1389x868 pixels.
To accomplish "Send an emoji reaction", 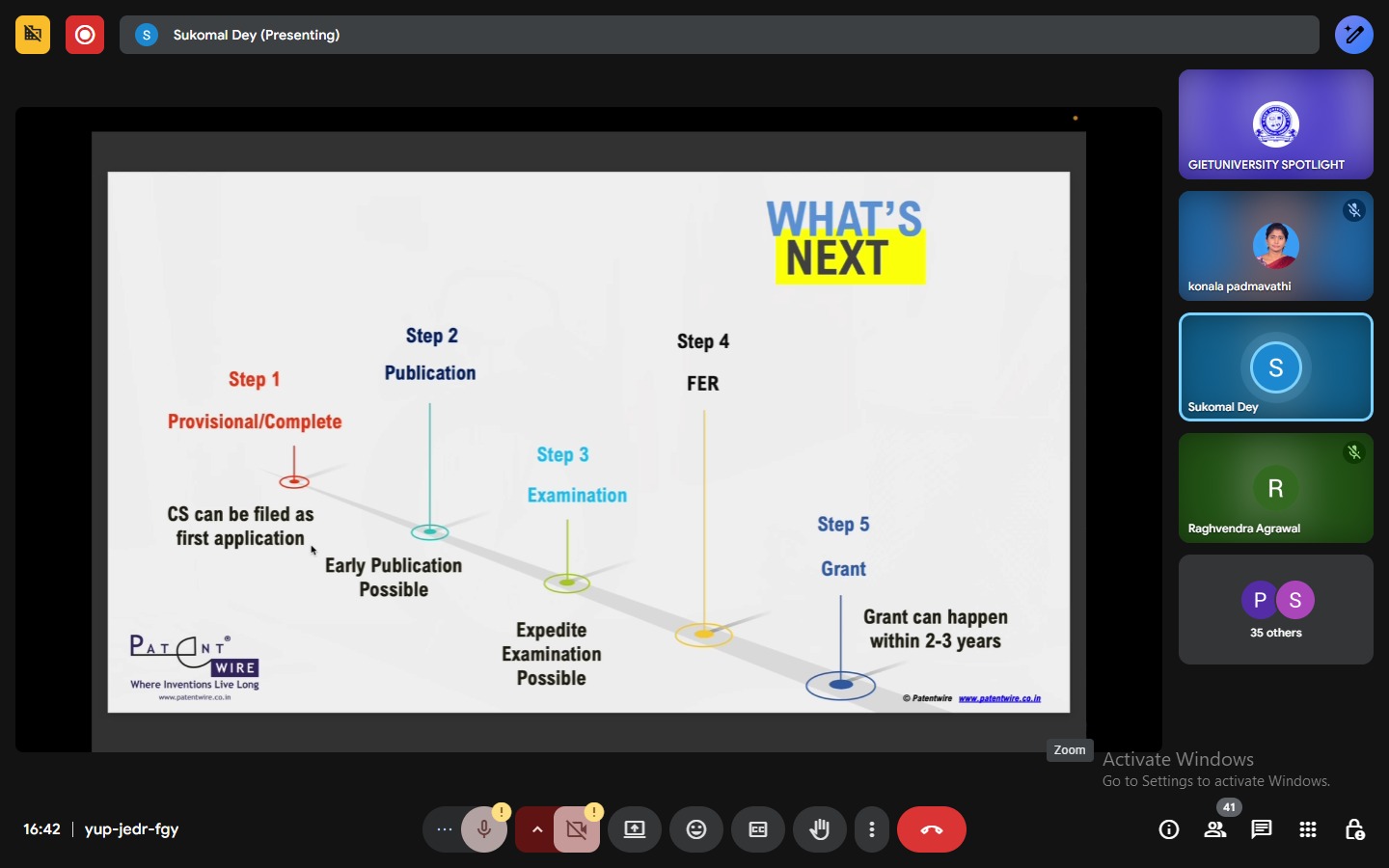I will 696,829.
